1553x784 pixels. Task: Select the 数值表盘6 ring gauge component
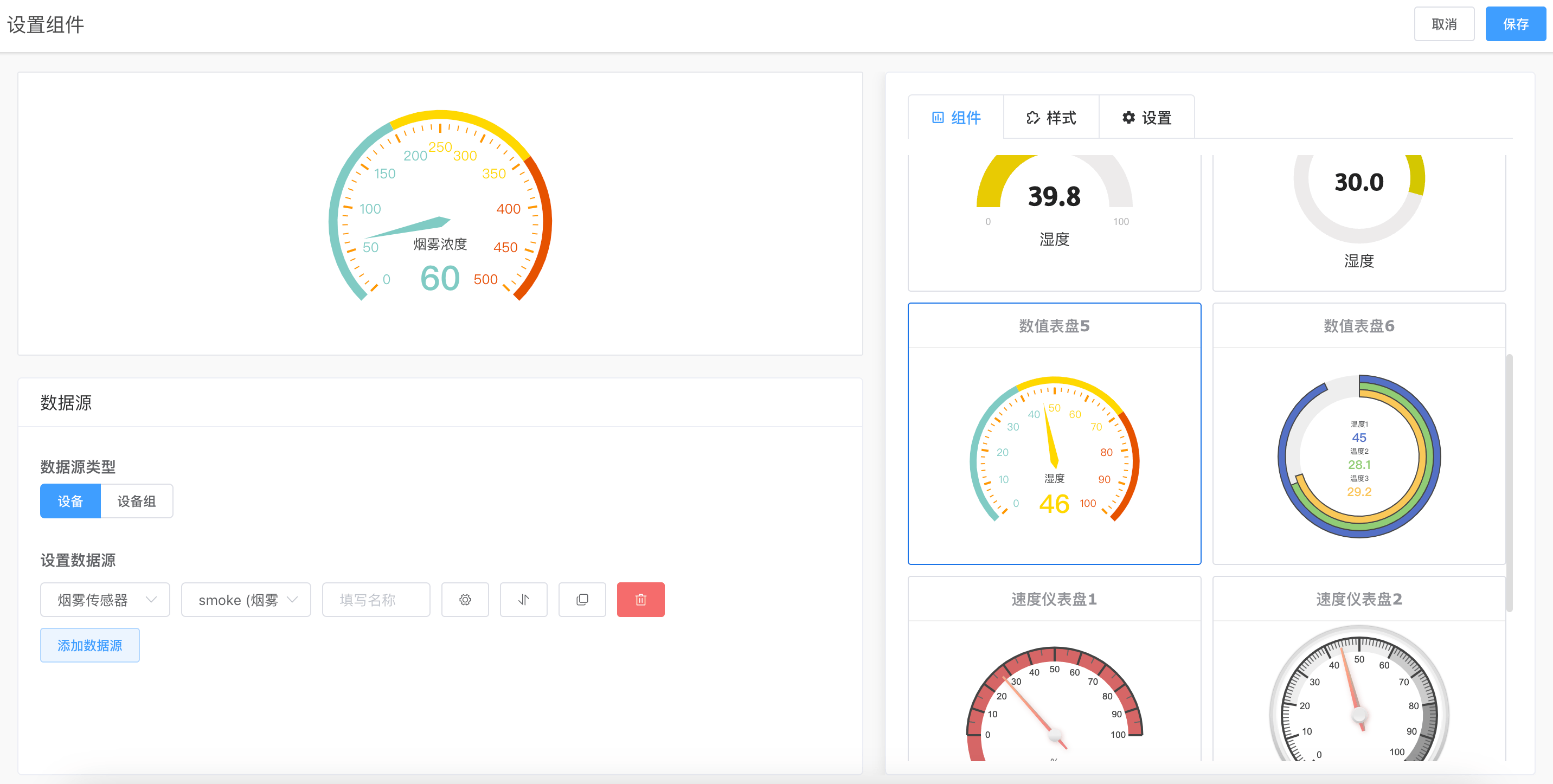tap(1358, 434)
